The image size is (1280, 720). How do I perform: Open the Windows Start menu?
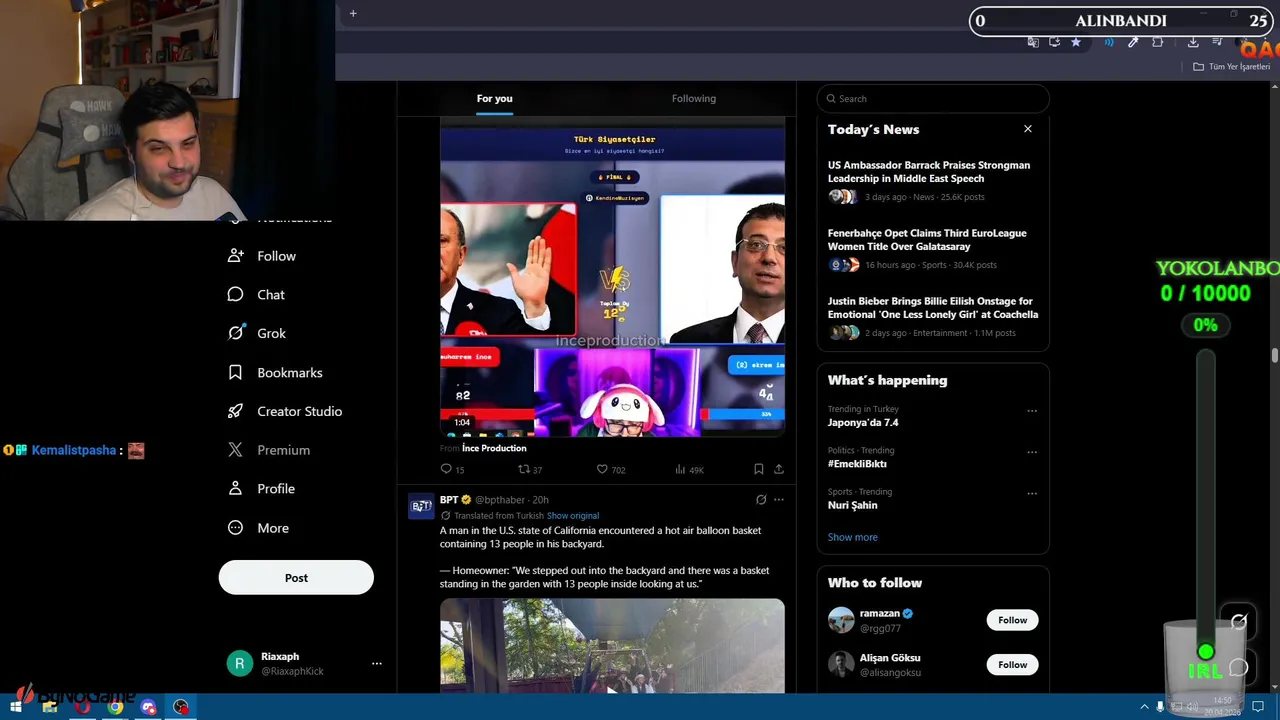pyautogui.click(x=15, y=707)
